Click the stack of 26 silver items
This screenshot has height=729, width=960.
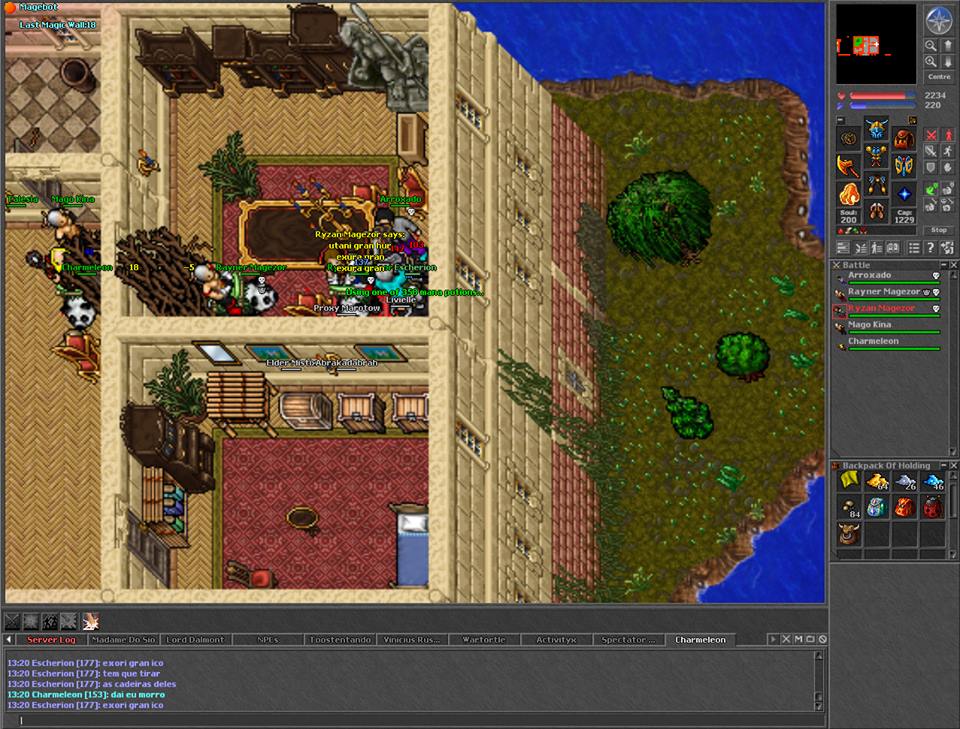(x=905, y=480)
